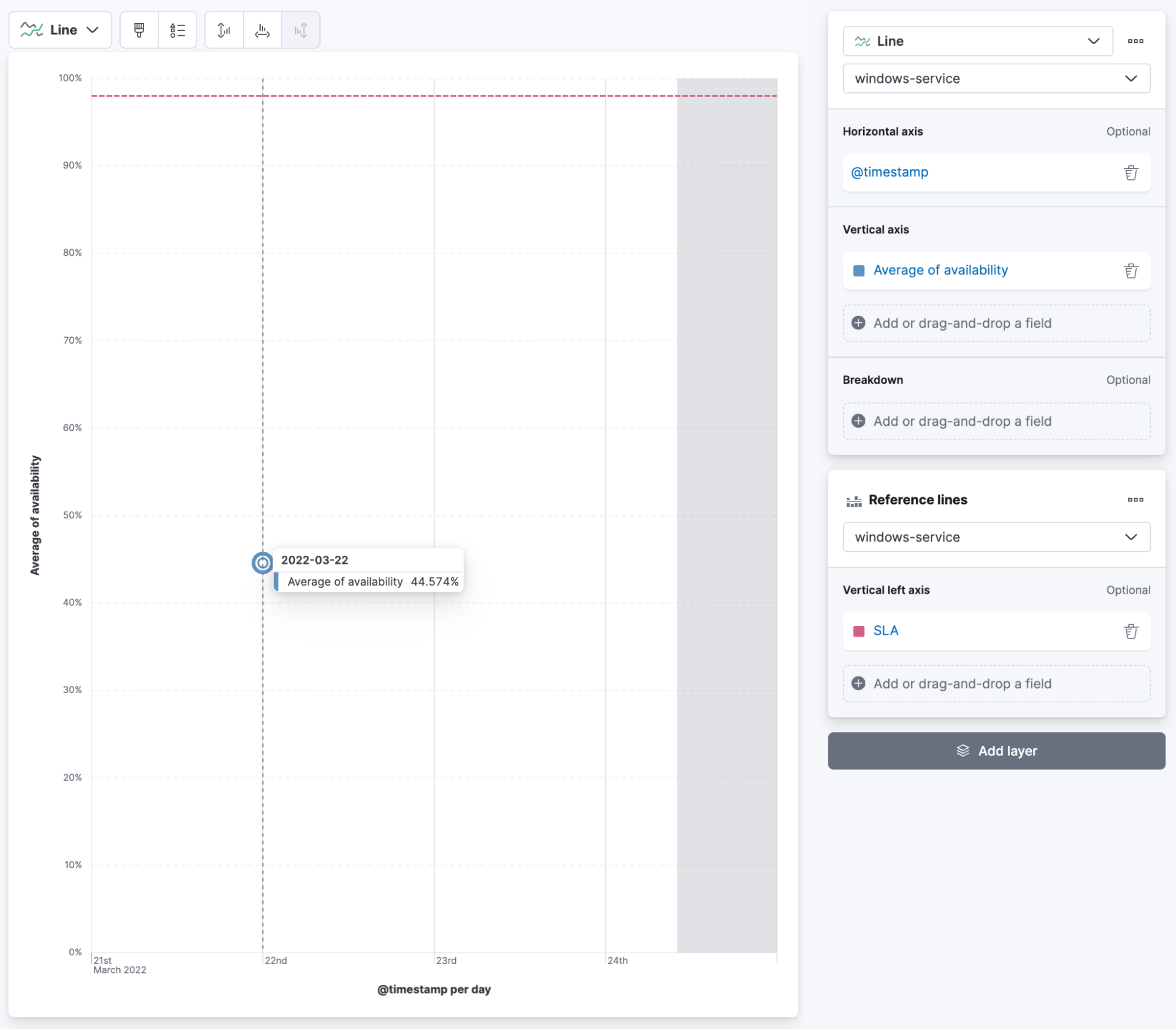The width and height of the screenshot is (1176, 1030).
Task: Select the hand pan tool
Action: click(261, 30)
